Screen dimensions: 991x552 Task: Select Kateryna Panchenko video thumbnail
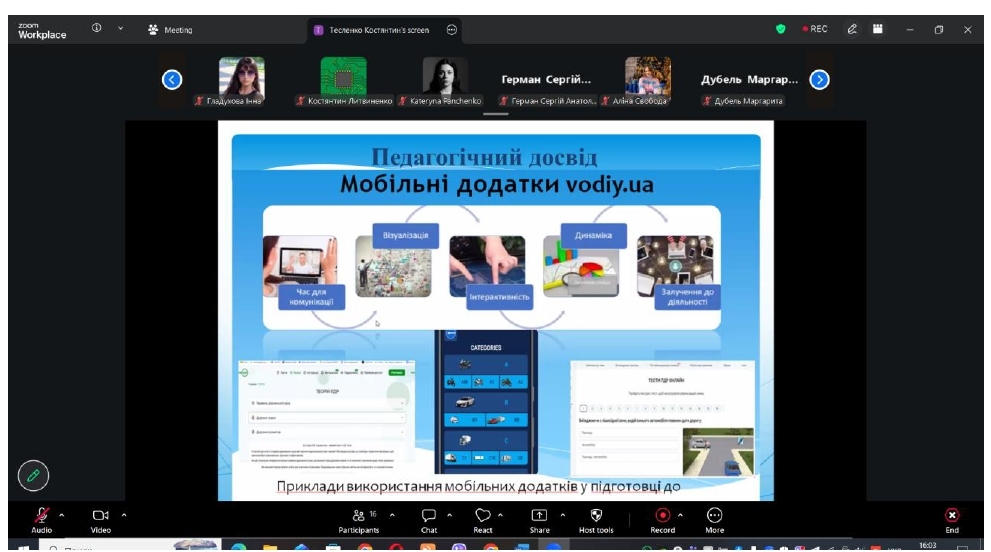[445, 81]
